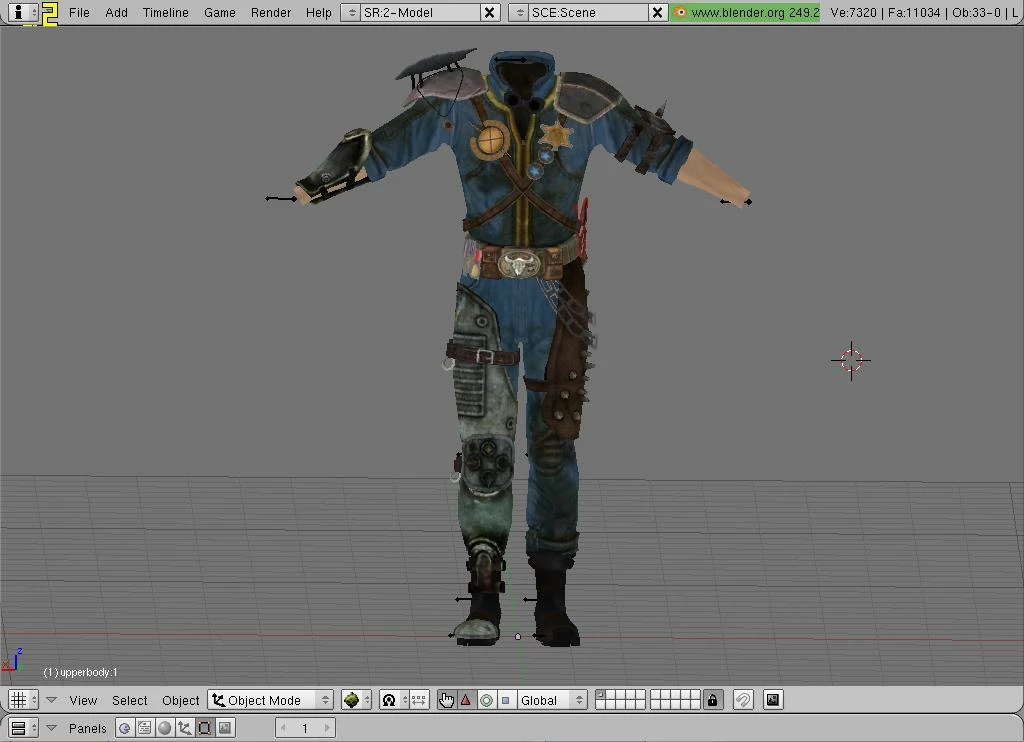This screenshot has width=1024, height=742.
Task: Delete the SCE:Scene scene with X
Action: pos(658,12)
